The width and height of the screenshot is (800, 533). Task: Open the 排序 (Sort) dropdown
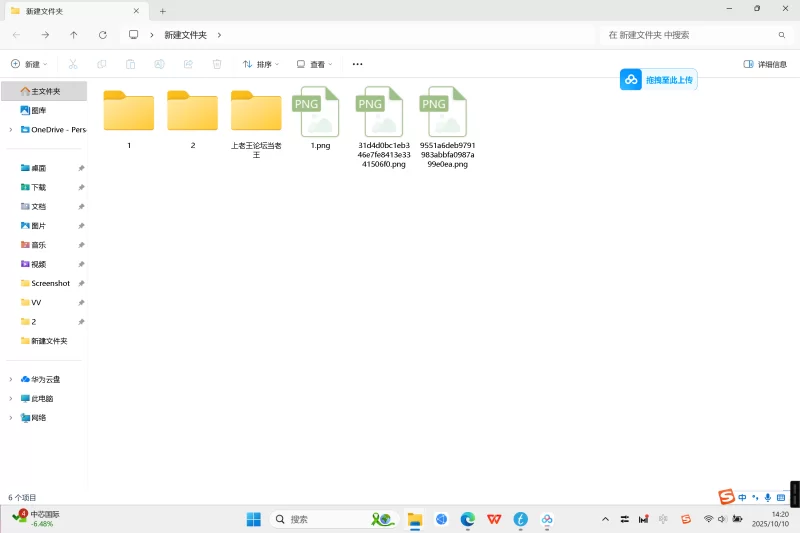coord(261,64)
